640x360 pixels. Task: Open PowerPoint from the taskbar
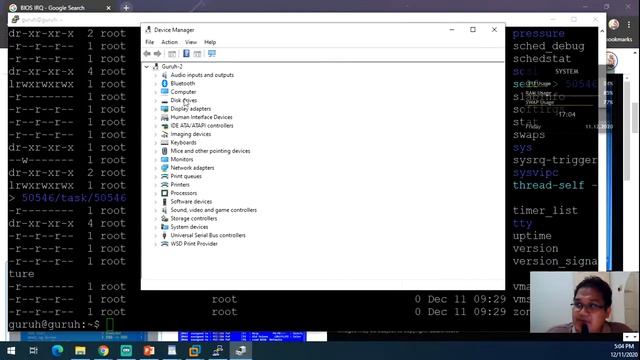pos(149,351)
